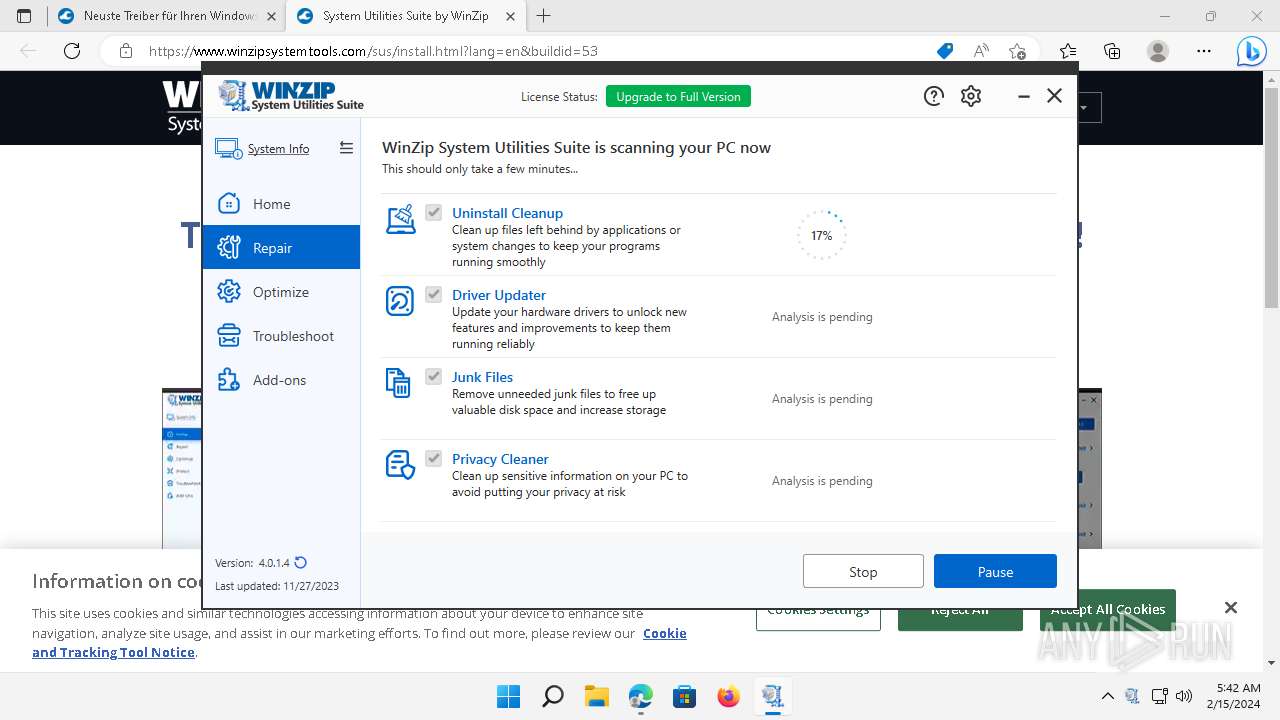Open Edge settings and more menu
Image resolution: width=1280 pixels, height=720 pixels.
click(x=1204, y=51)
